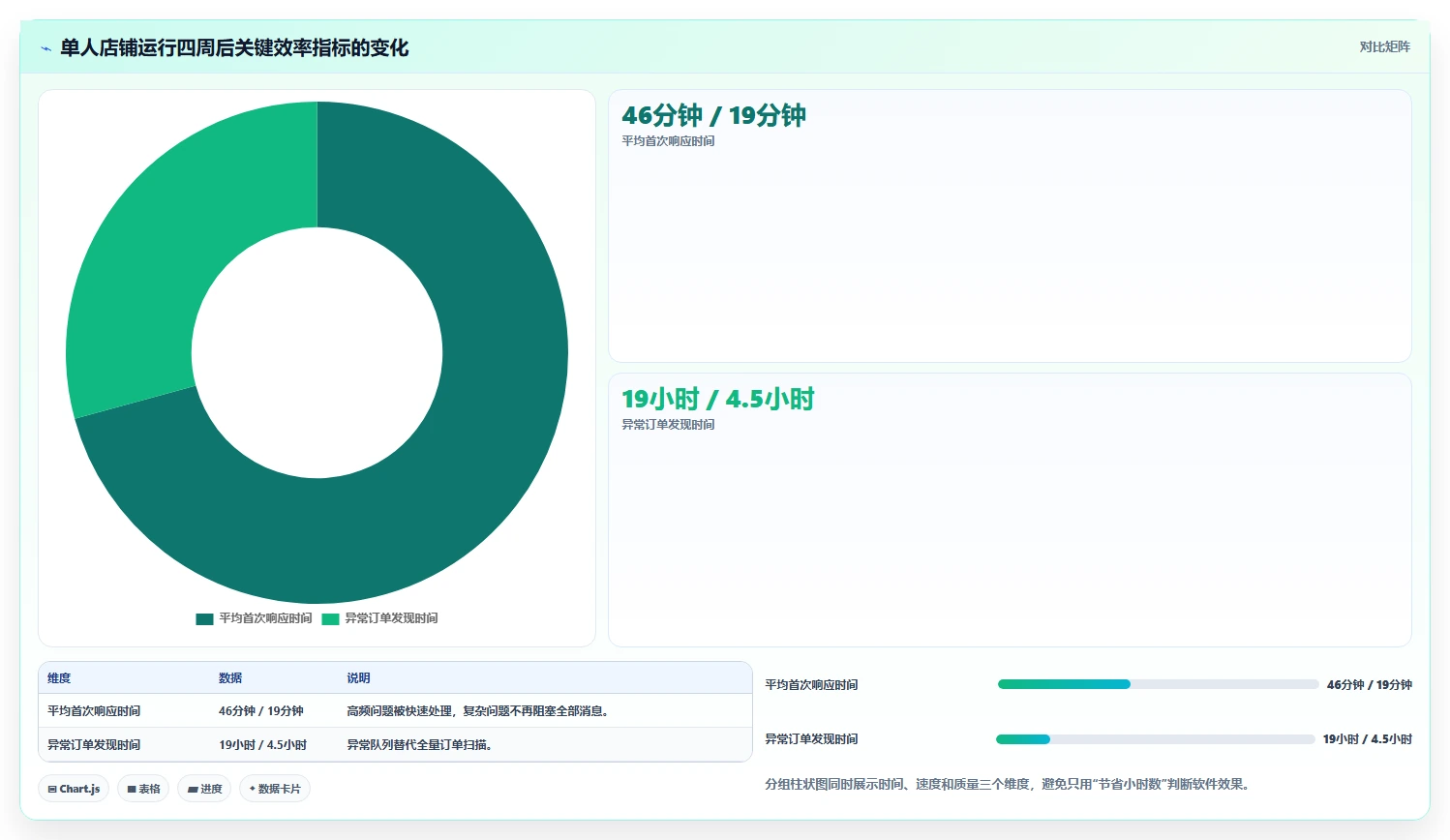Click the 46分钟 / 19分钟 table cell
This screenshot has height=840, width=1450.
(261, 711)
